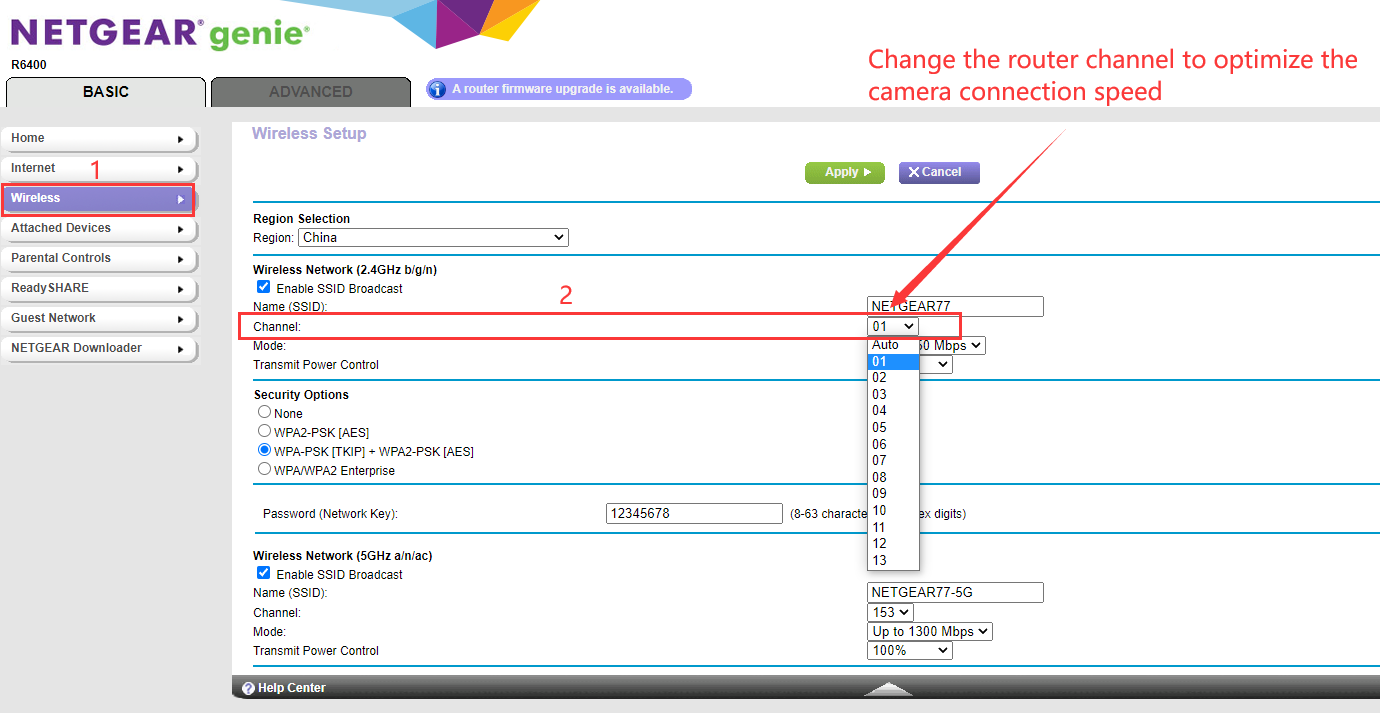Click the 2.4GHz SSID name field NETGEAR77
This screenshot has height=713, width=1380.
pos(955,306)
